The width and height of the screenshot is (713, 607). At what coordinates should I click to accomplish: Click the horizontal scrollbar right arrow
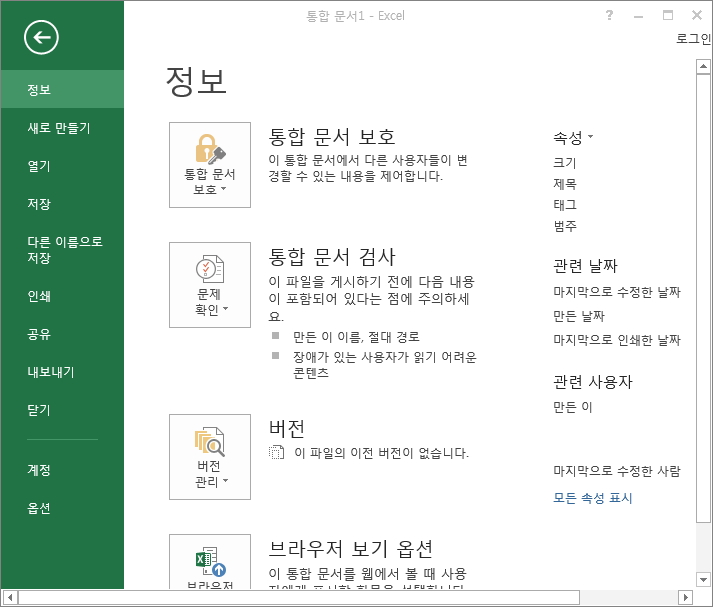685,597
